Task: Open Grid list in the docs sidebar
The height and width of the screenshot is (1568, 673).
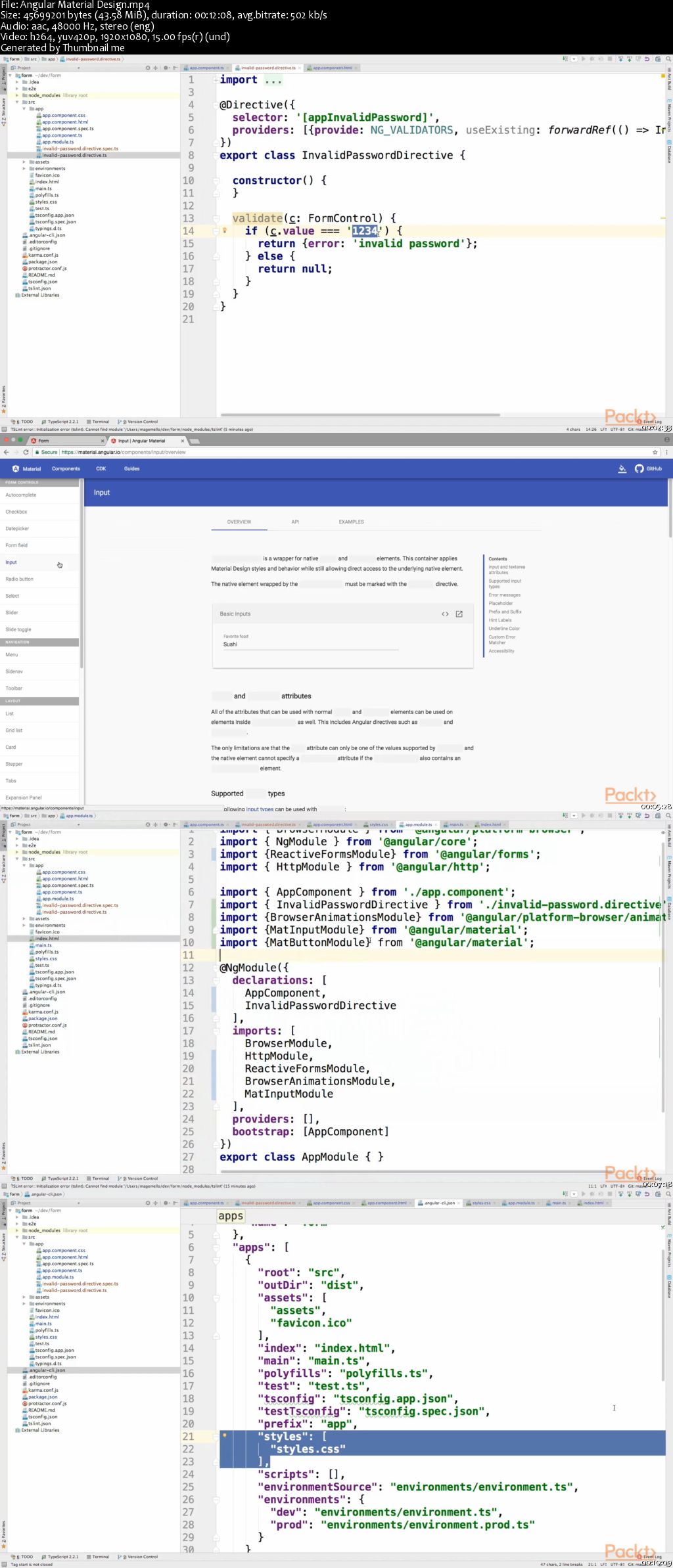Action: pyautogui.click(x=39, y=730)
